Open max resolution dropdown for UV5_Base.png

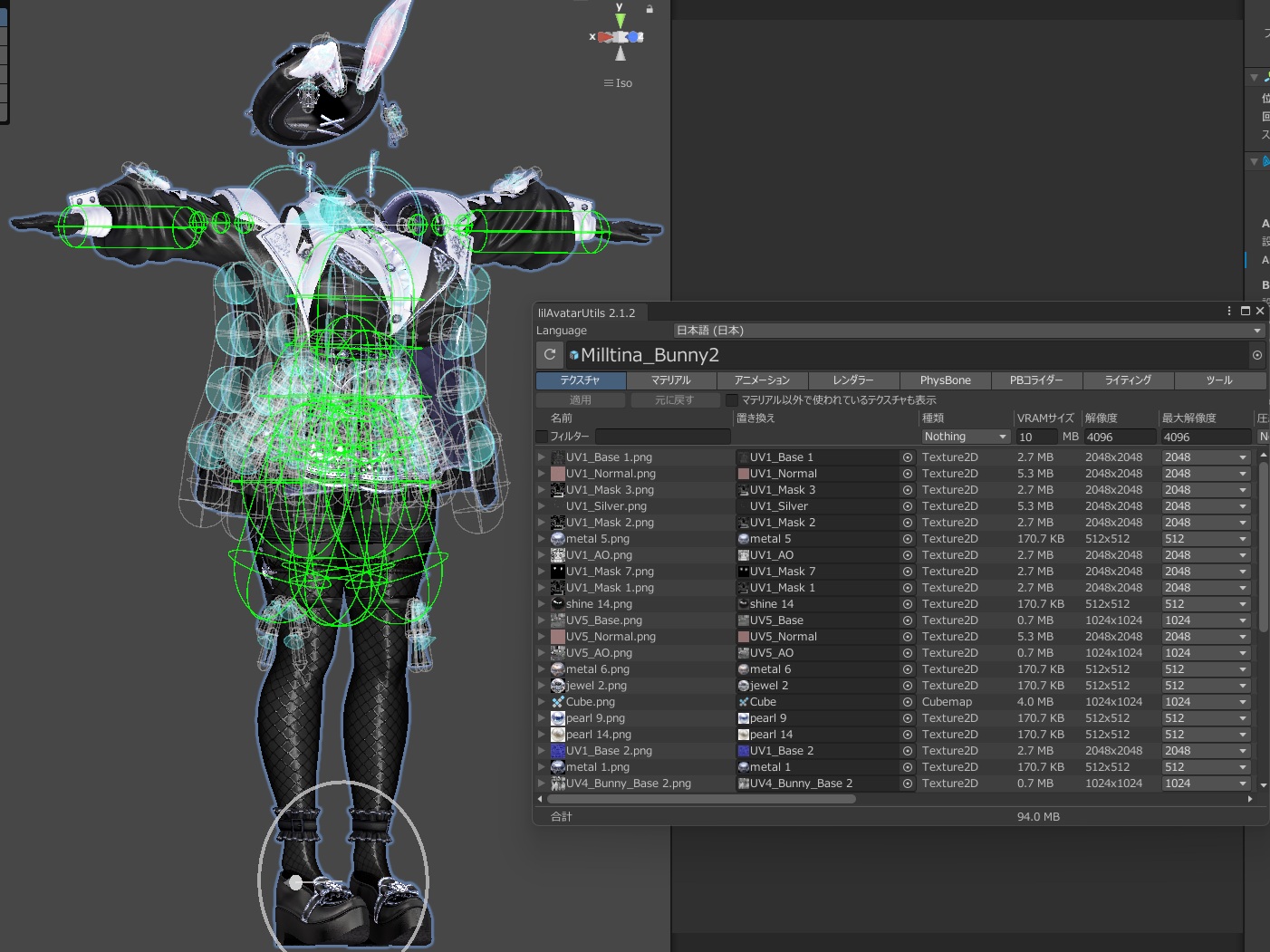[1206, 620]
